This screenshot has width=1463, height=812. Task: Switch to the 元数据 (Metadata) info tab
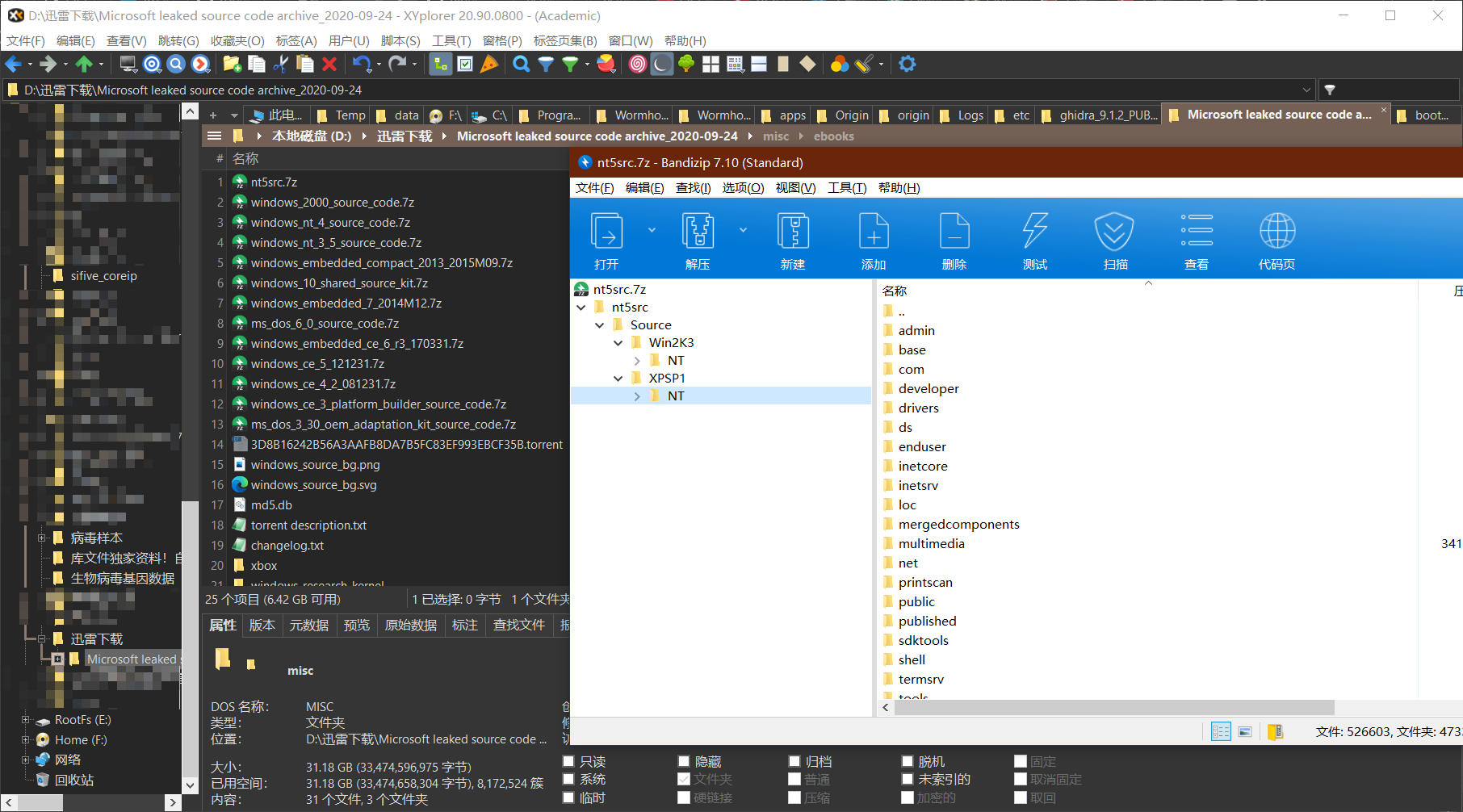(x=309, y=625)
